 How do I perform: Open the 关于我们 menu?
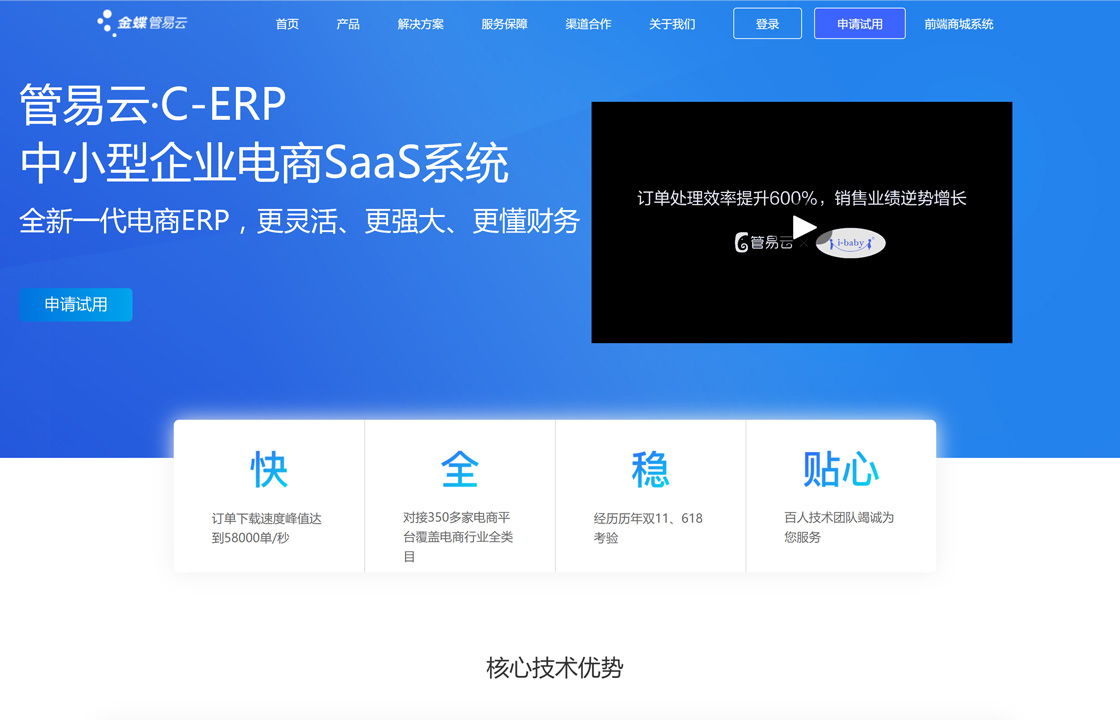pos(672,24)
